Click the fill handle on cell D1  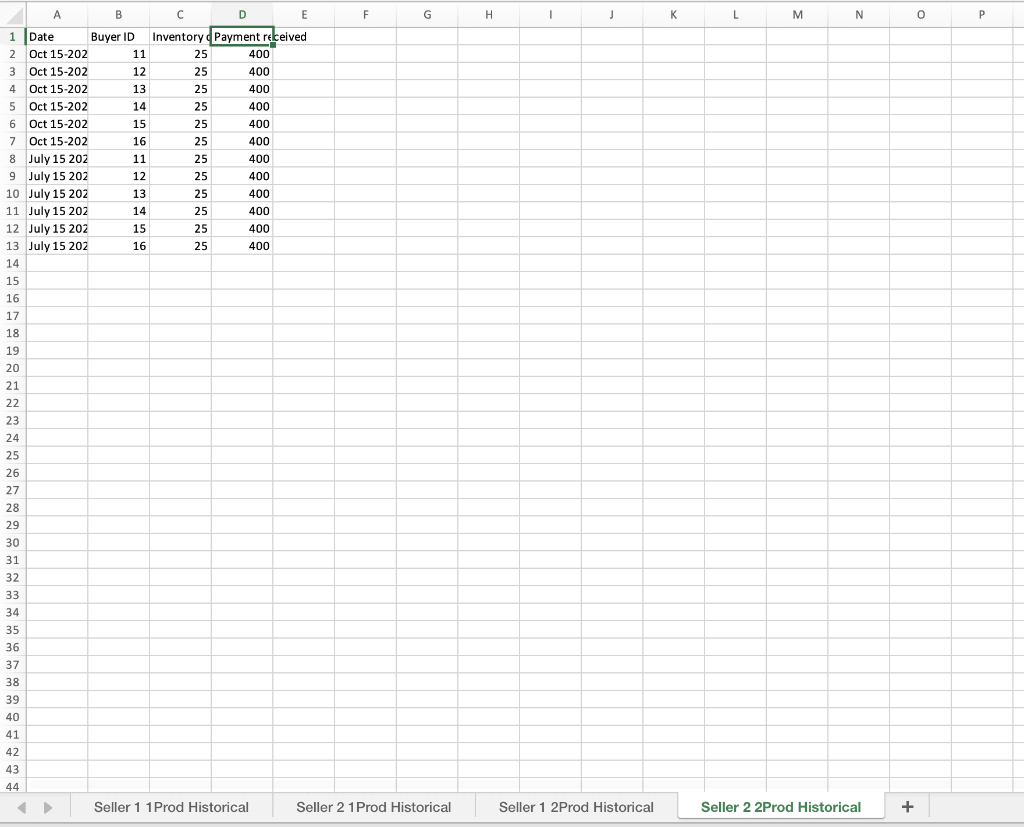pos(272,45)
